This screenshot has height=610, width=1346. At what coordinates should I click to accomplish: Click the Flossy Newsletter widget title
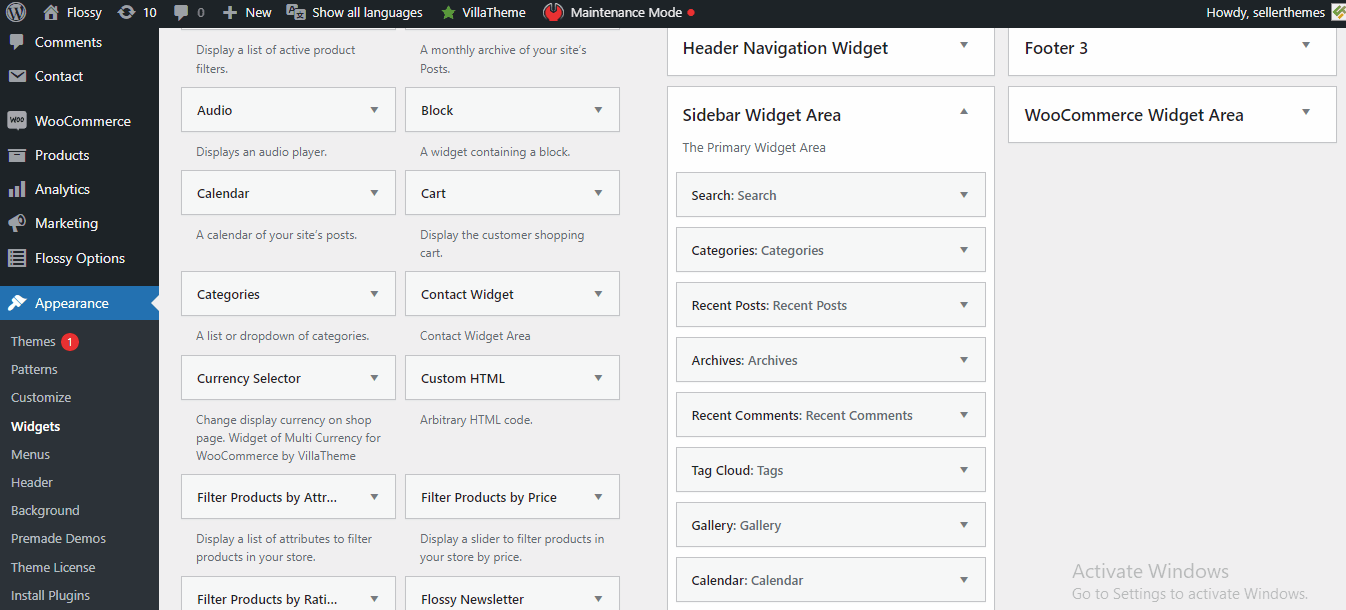[472, 599]
